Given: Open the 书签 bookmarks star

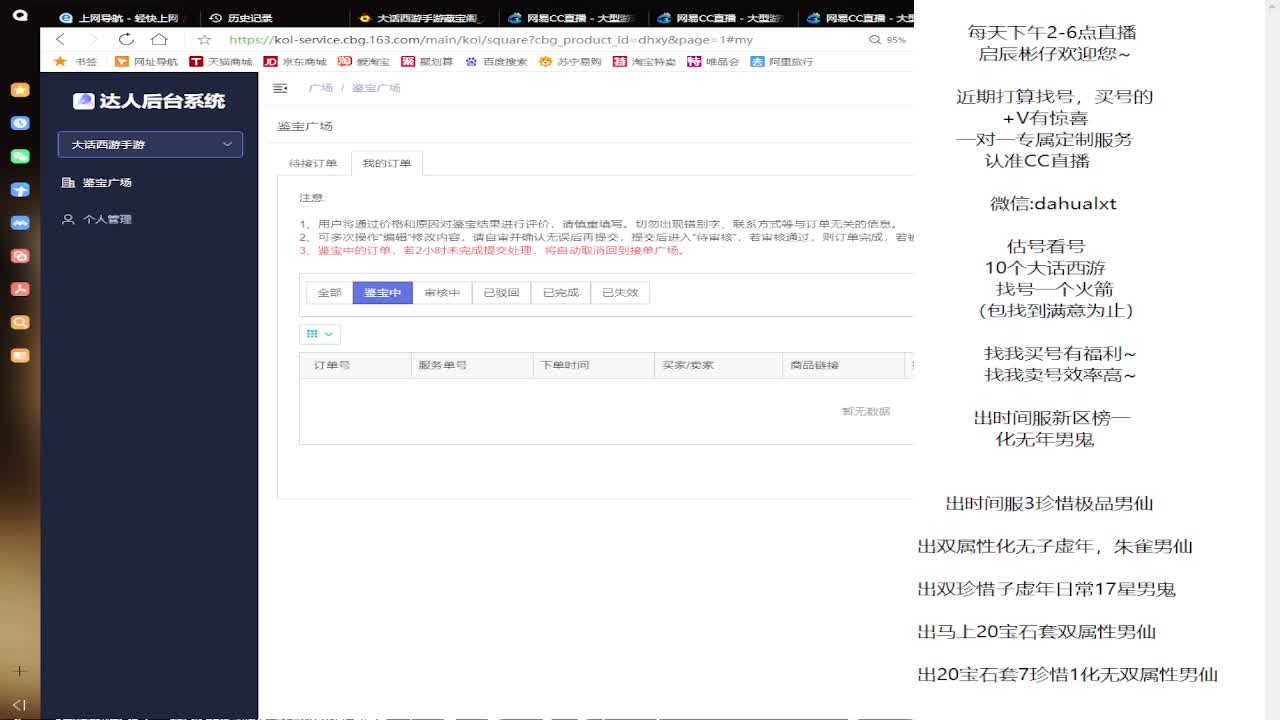Looking at the screenshot, I should click(75, 61).
